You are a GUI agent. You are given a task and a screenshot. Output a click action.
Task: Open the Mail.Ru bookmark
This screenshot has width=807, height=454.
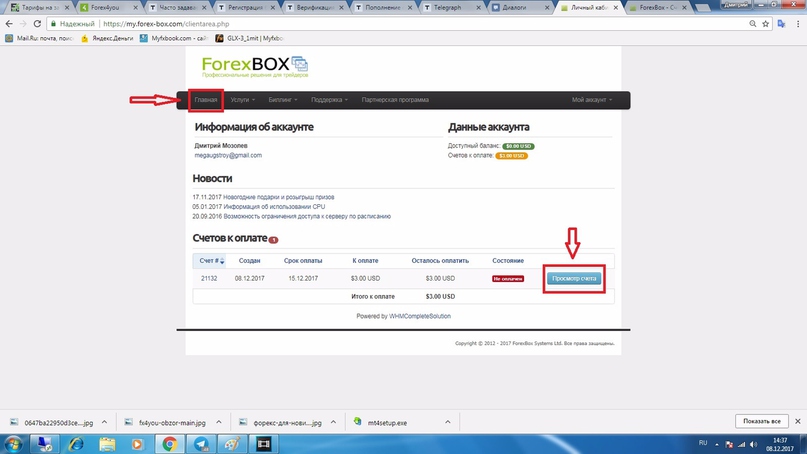point(40,38)
